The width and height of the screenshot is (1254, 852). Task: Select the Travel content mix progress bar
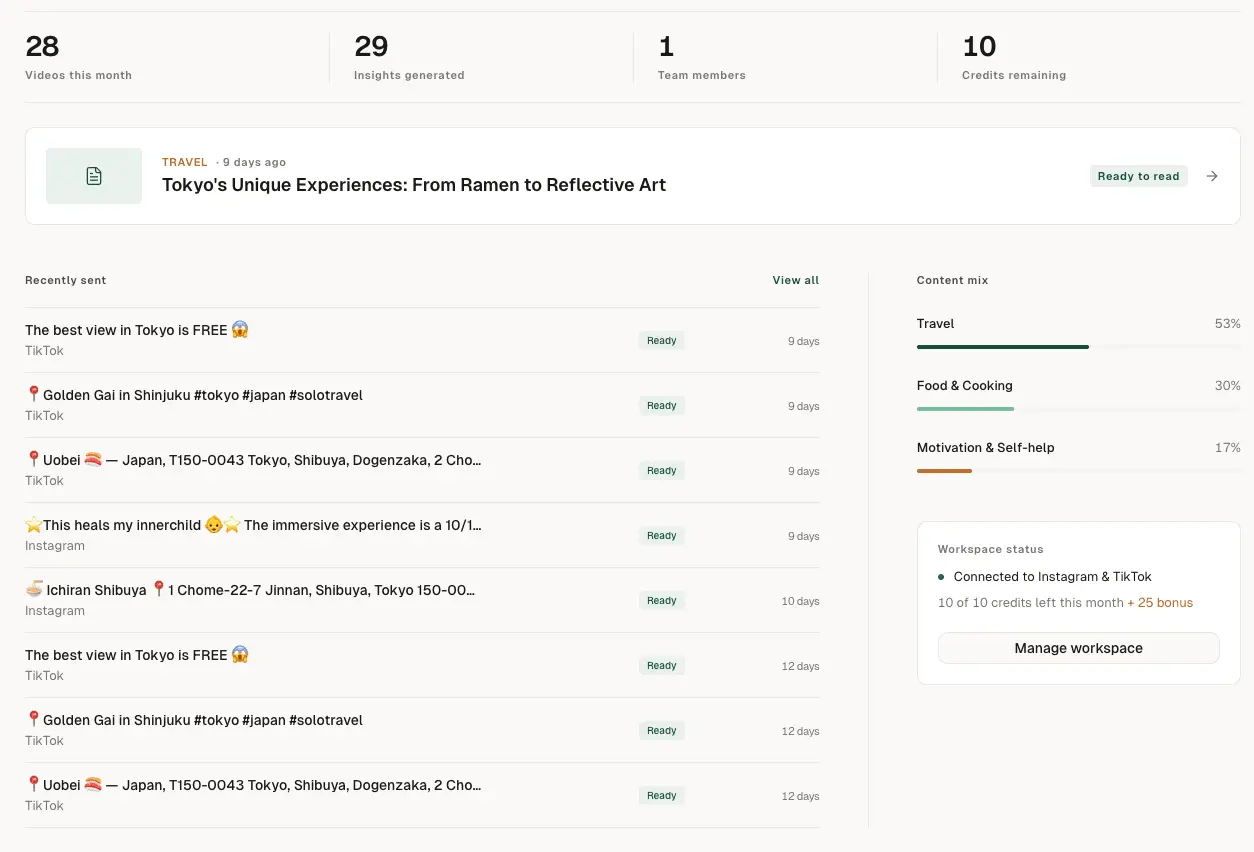pyautogui.click(x=1078, y=347)
